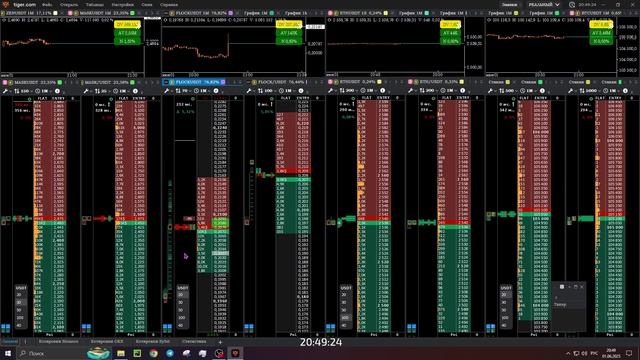Open 1M timeframe dropdown in MASKUSDT panel
Screen dimensions: 640x360
pyautogui.click(x=42, y=91)
